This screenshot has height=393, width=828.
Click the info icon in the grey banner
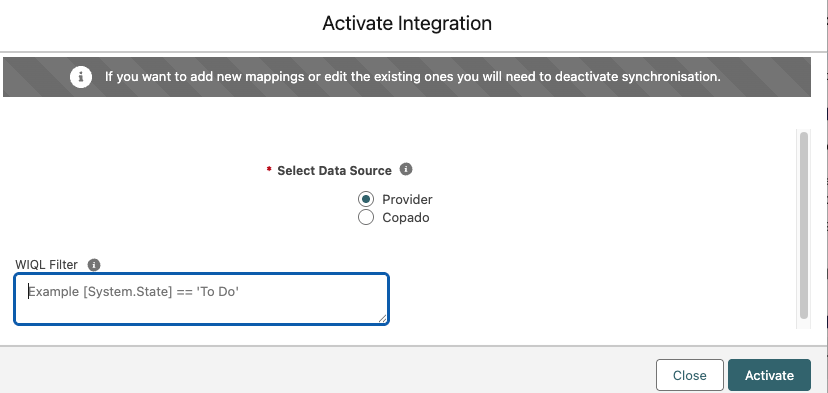(x=81, y=77)
